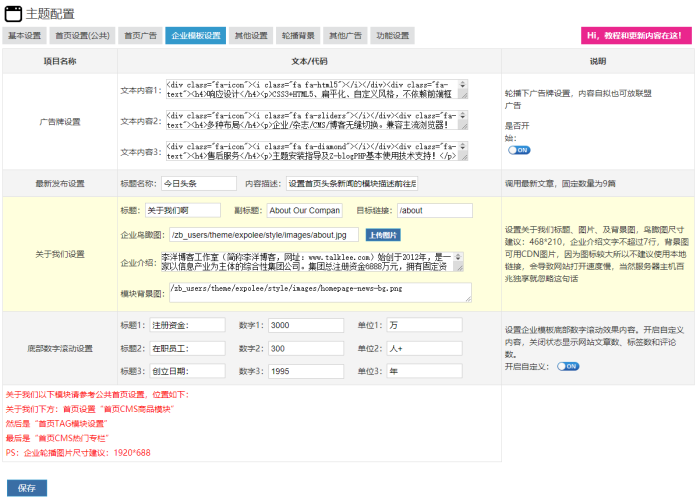The width and height of the screenshot is (700, 500).
Task: Click the theme config header icon
Action: [14, 13]
